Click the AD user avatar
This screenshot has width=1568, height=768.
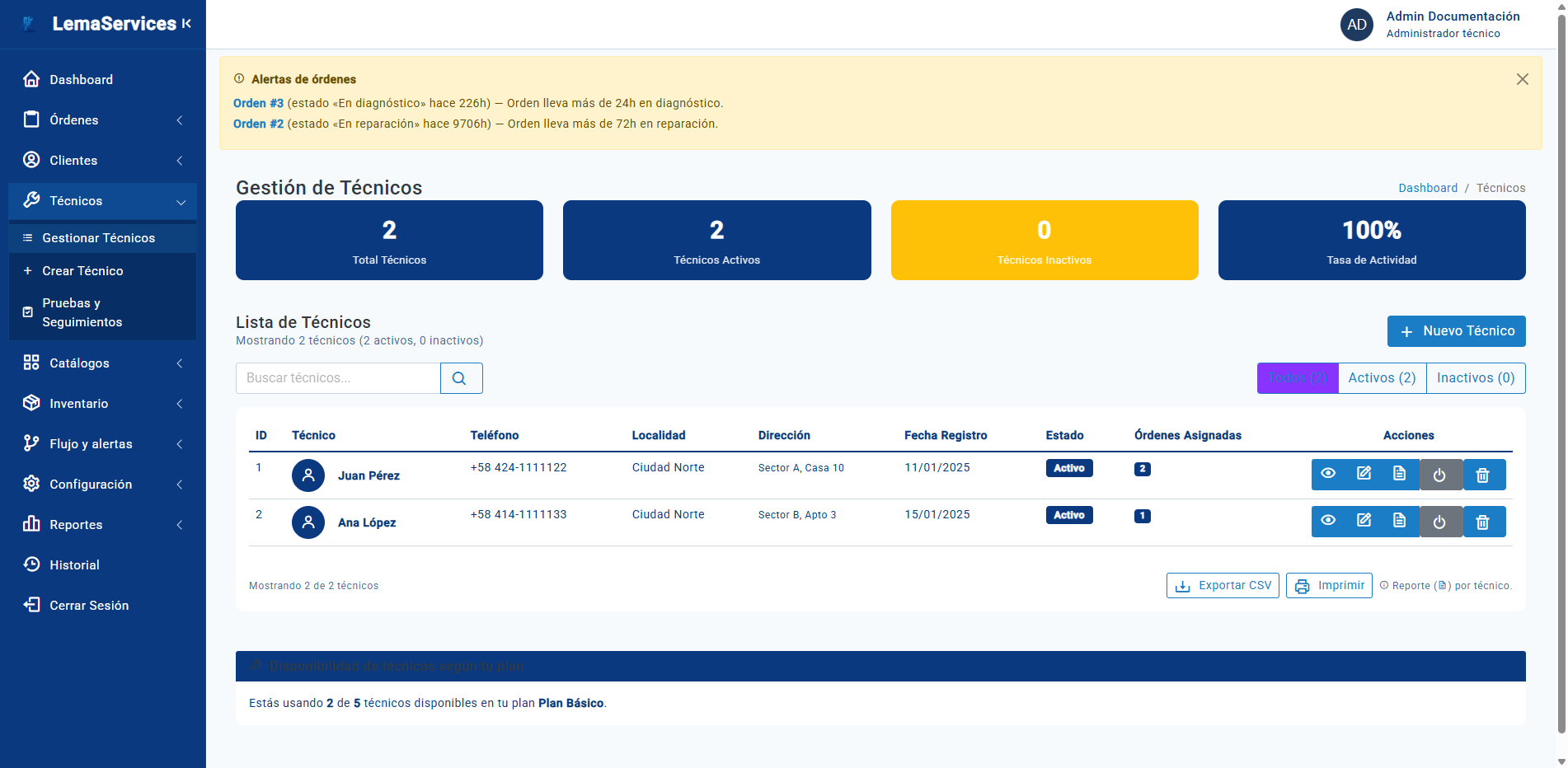[x=1356, y=25]
